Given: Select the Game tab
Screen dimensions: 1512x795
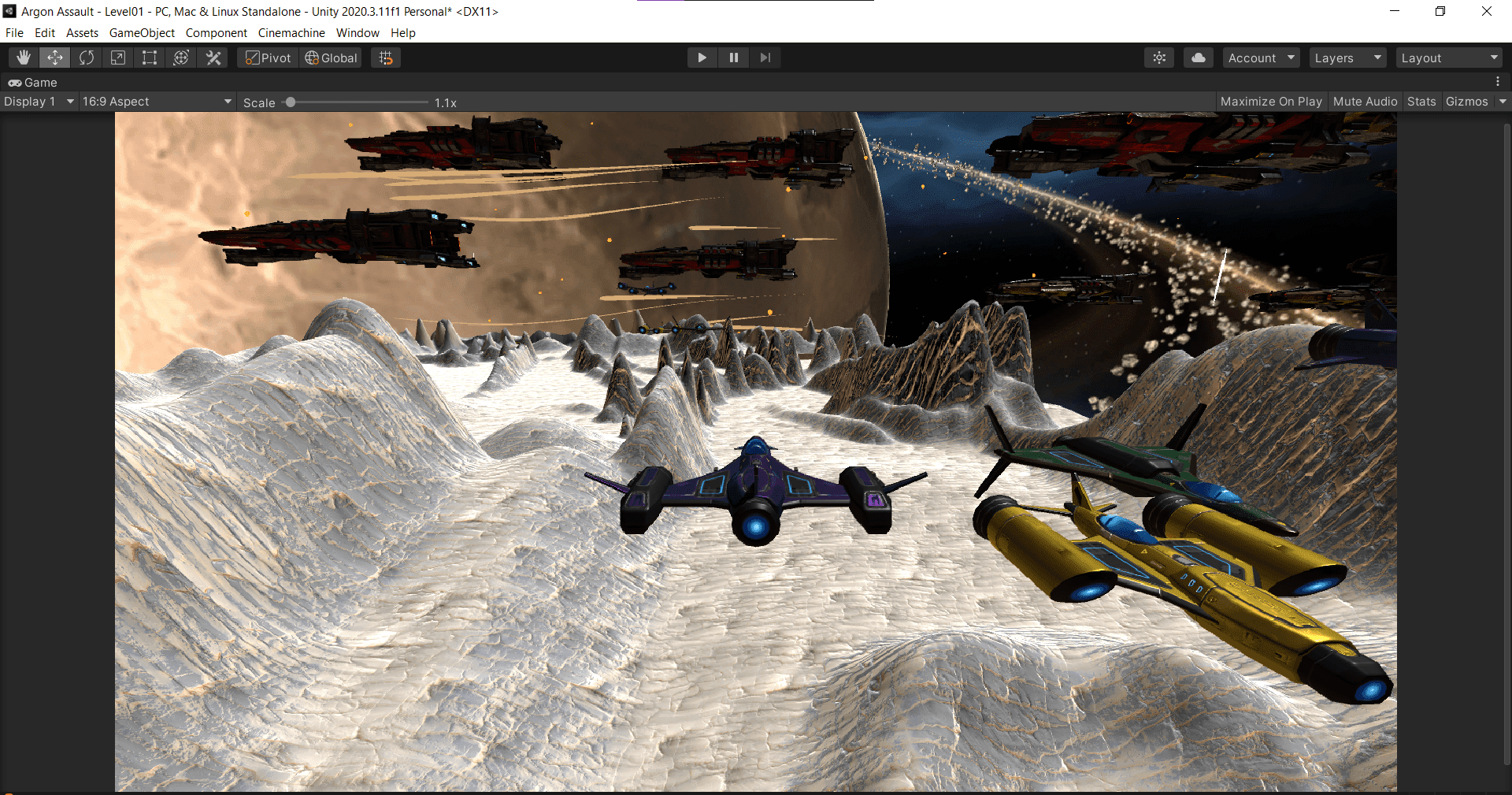Looking at the screenshot, I should click(x=33, y=82).
